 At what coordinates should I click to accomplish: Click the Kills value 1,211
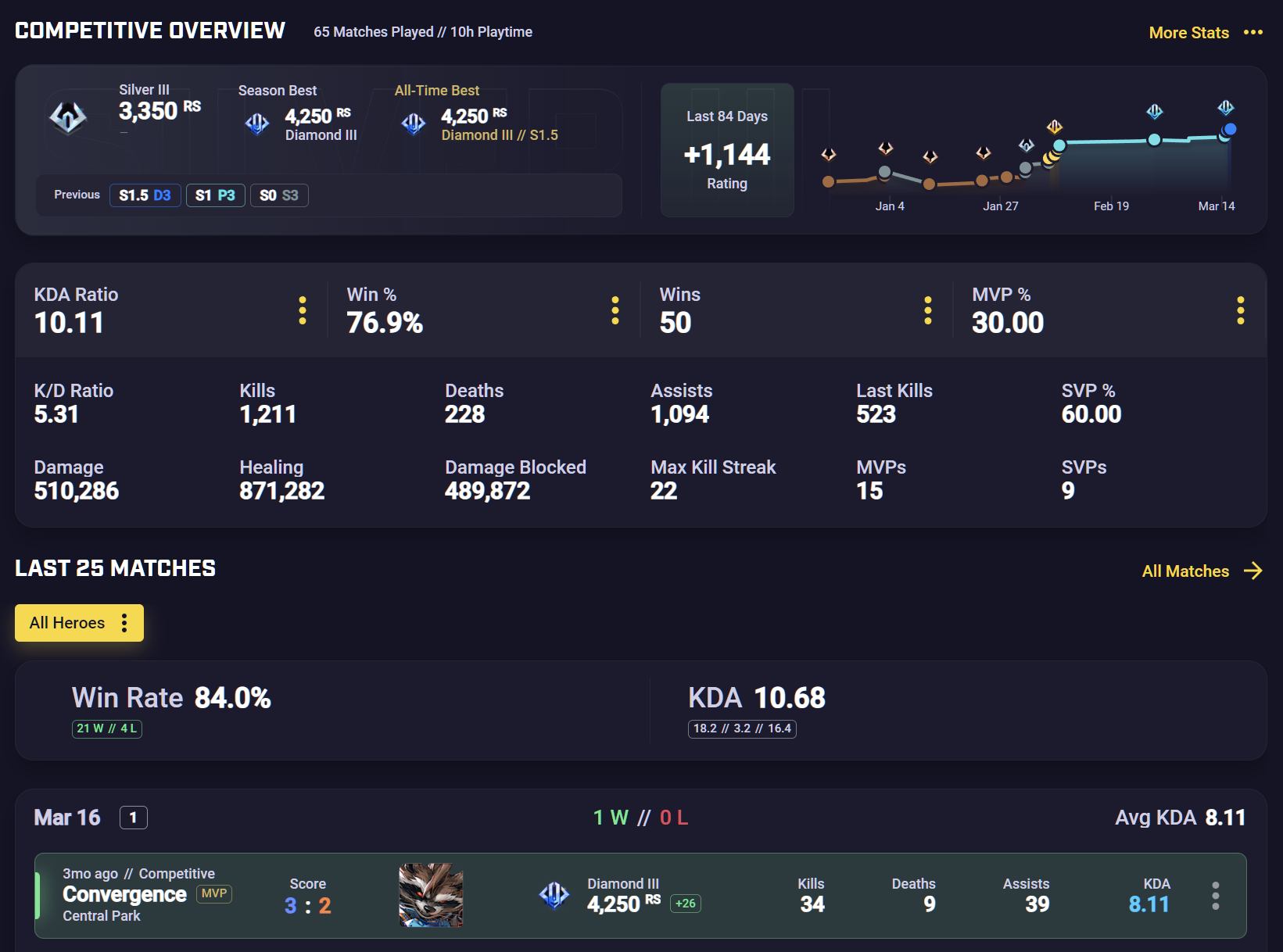click(x=268, y=414)
